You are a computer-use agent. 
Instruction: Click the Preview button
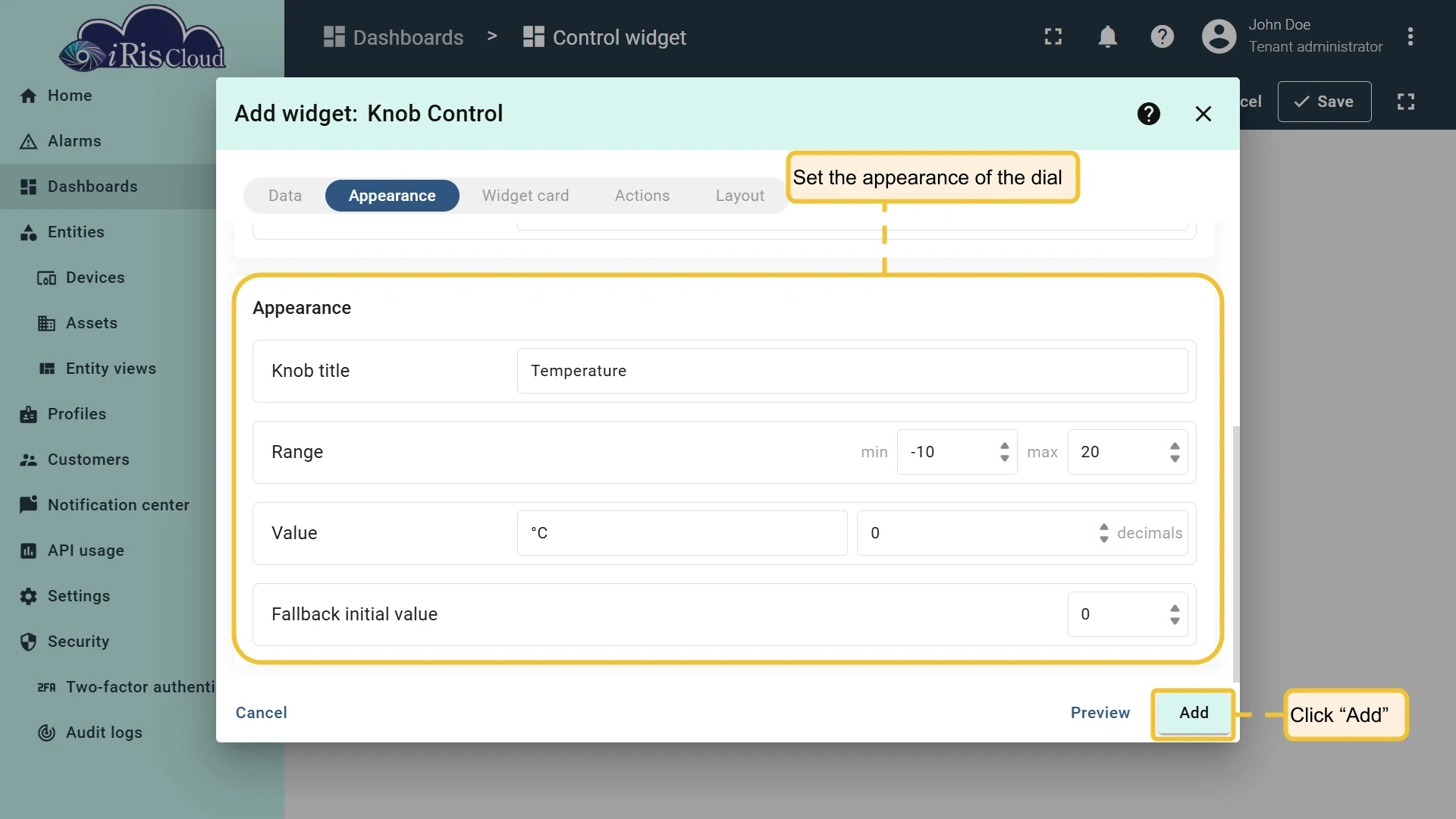1100,713
